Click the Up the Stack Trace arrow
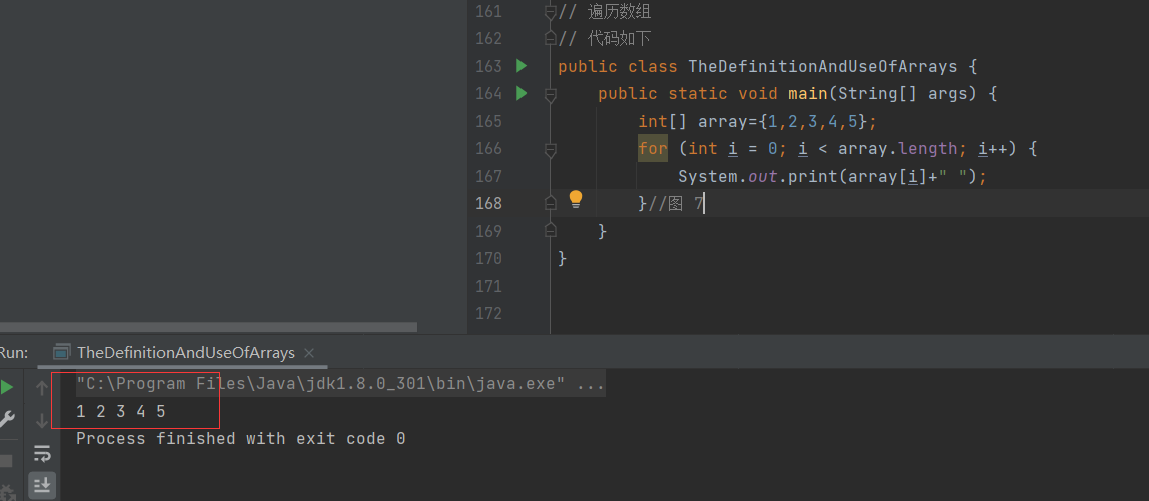Screen dimensions: 1149x501 [x=42, y=388]
